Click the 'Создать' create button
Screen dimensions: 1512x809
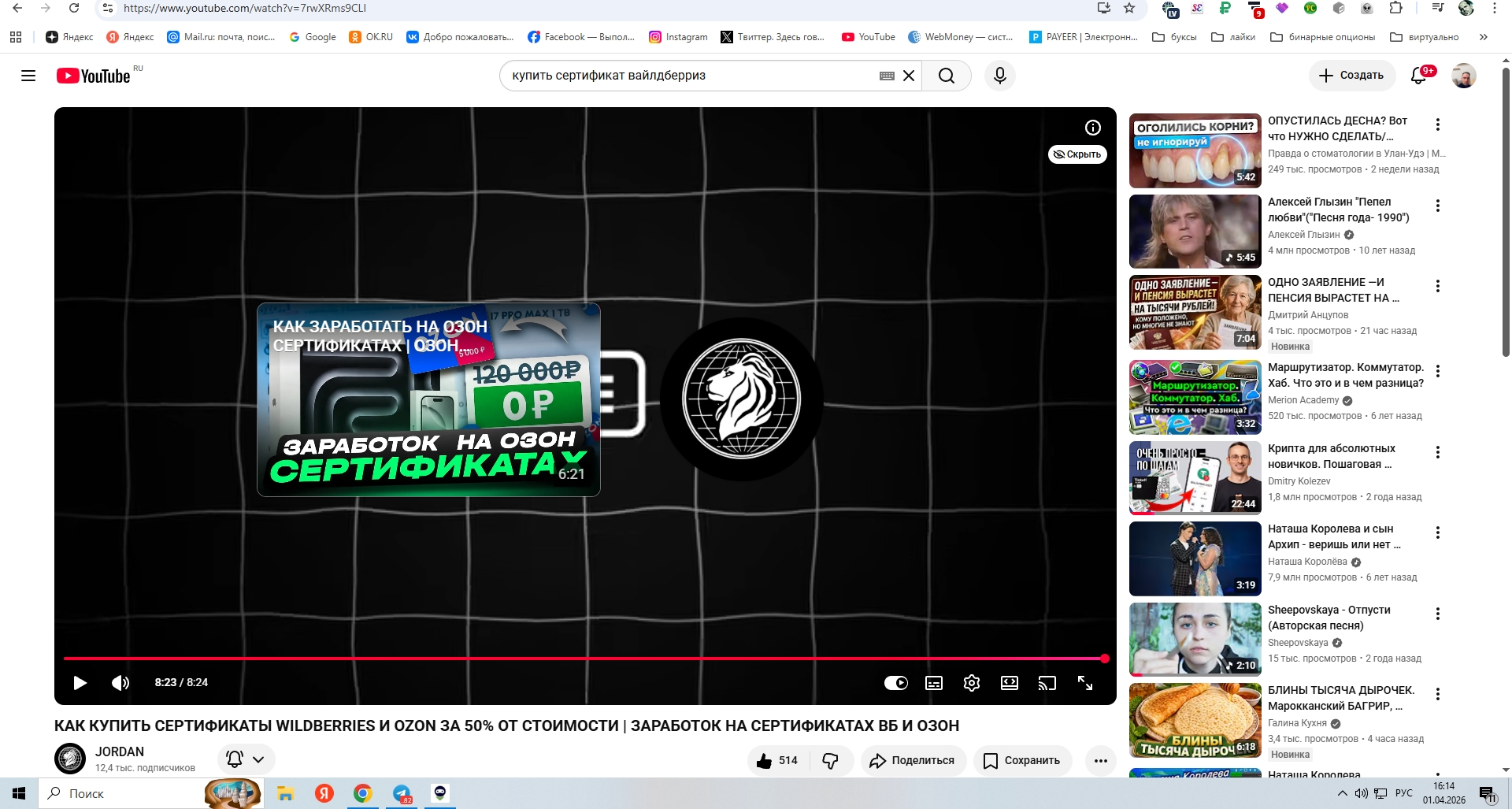click(1351, 76)
